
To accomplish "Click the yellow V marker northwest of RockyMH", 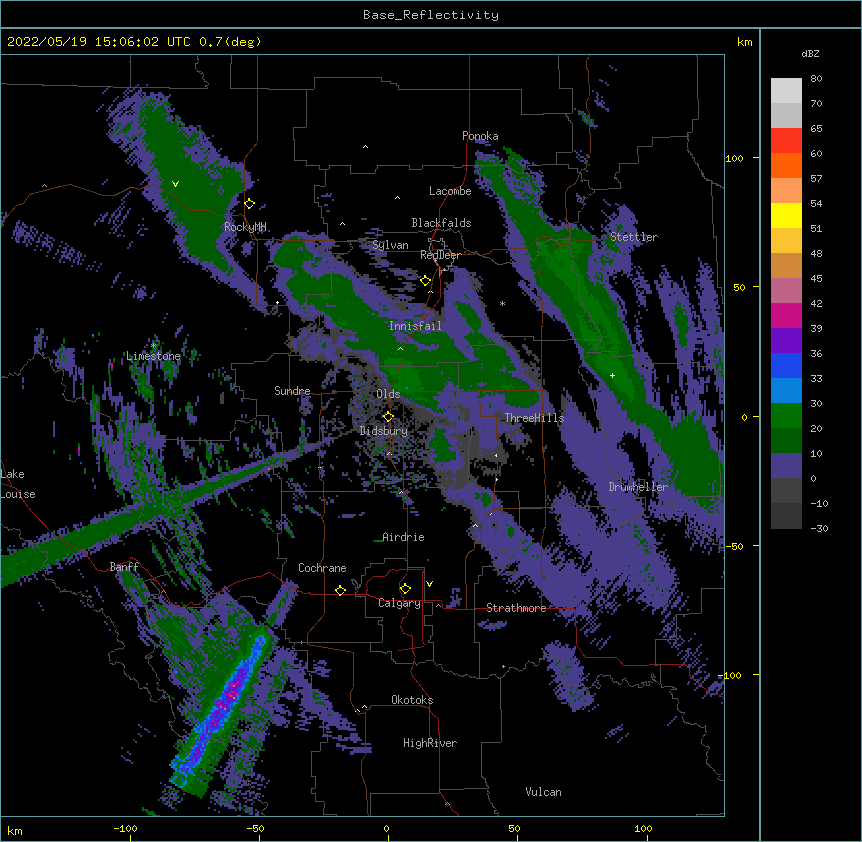I will coord(175,184).
